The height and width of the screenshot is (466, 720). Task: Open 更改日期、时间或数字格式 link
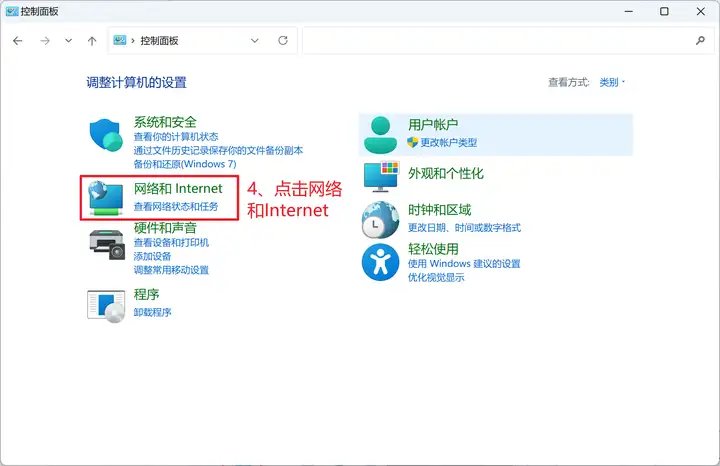(x=465, y=228)
